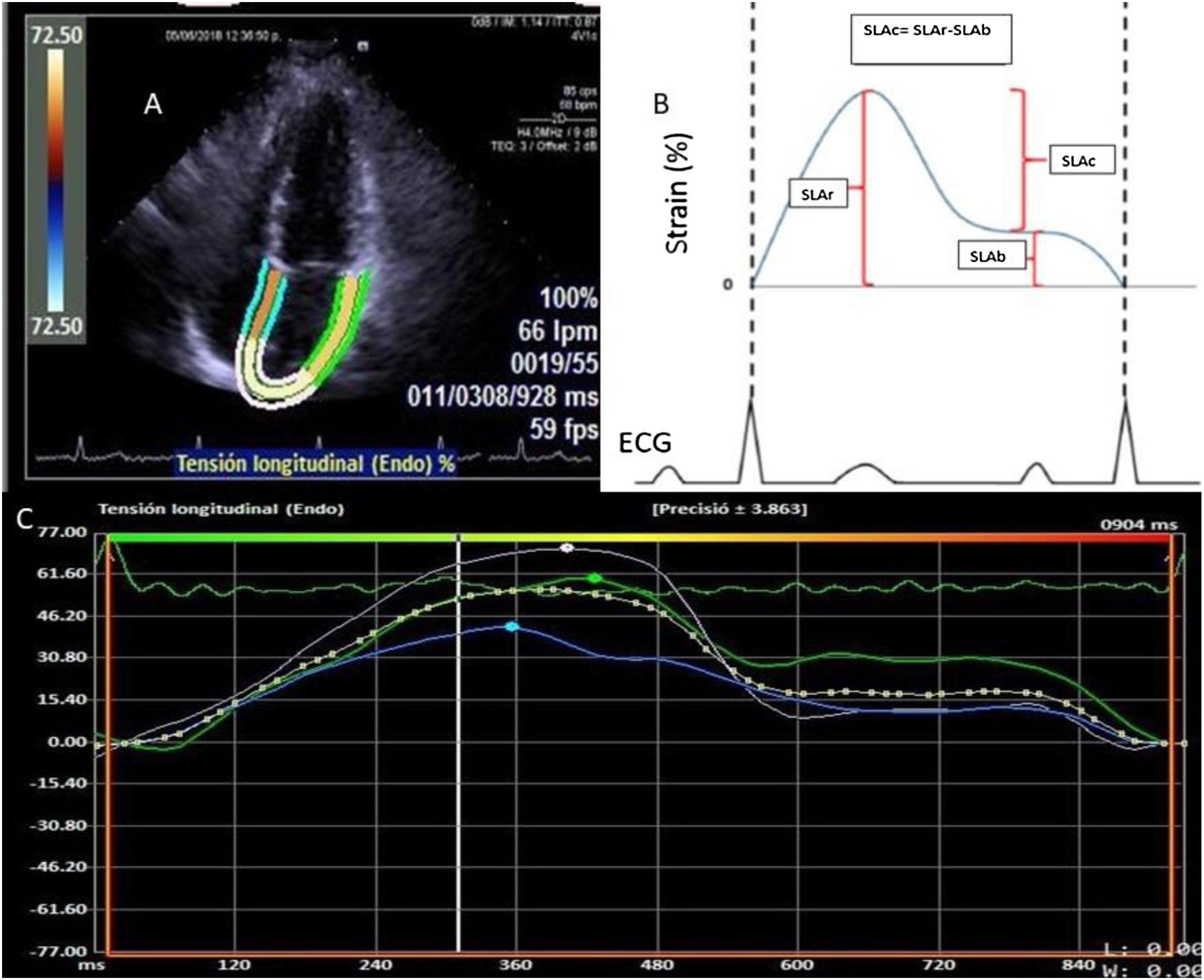The width and height of the screenshot is (1204, 980).
Task: Click the 0904 ms time readout
Action: (x=1139, y=525)
